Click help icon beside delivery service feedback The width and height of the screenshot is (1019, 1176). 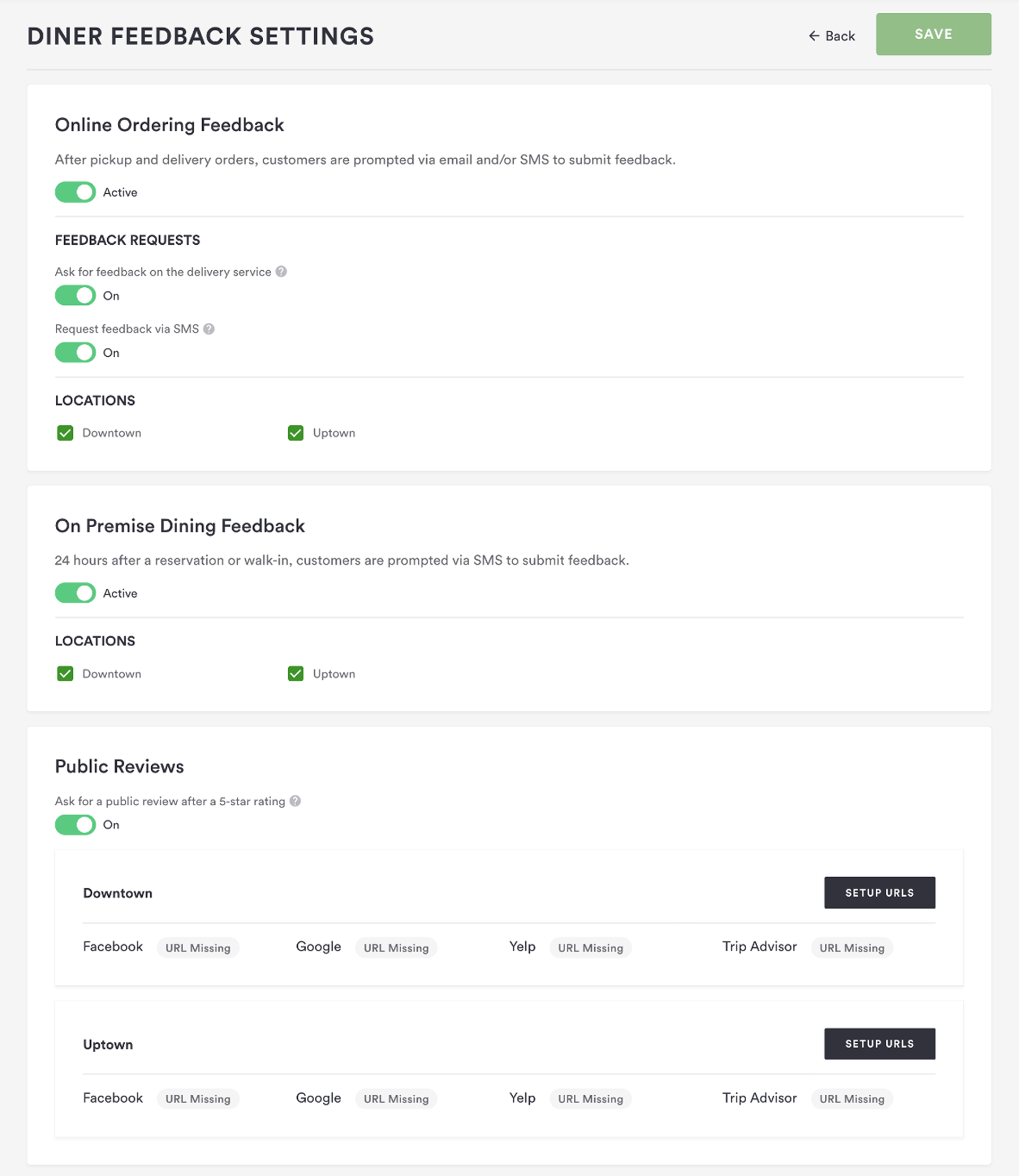[x=281, y=272]
